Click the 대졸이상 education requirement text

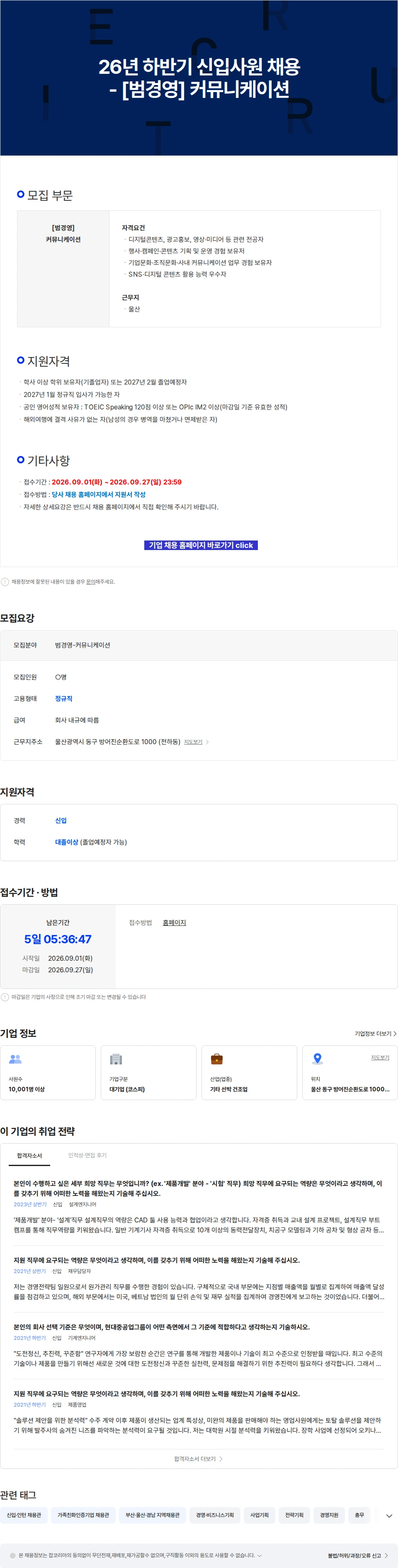click(x=66, y=842)
